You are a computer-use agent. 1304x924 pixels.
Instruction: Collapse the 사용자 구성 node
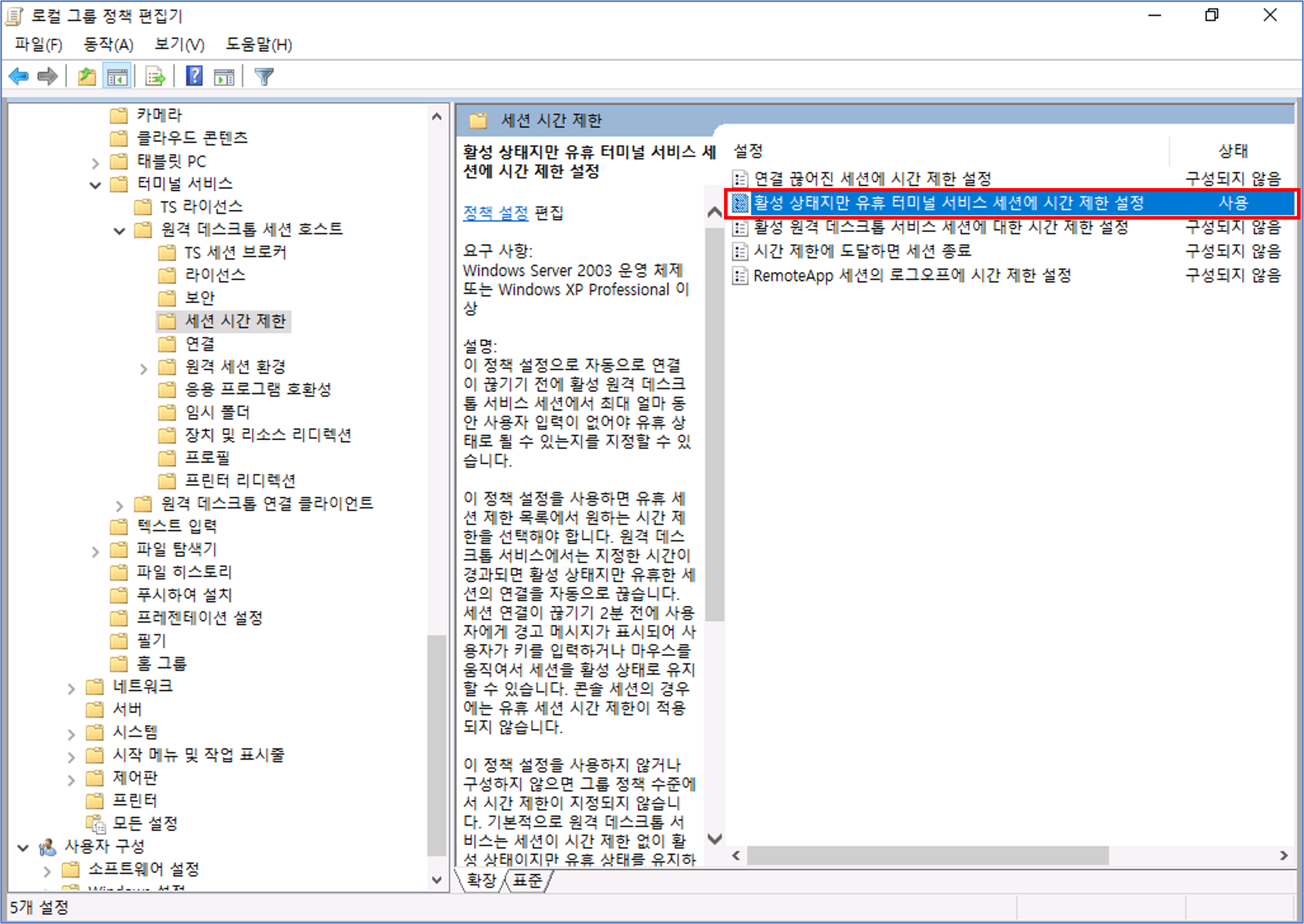23,848
